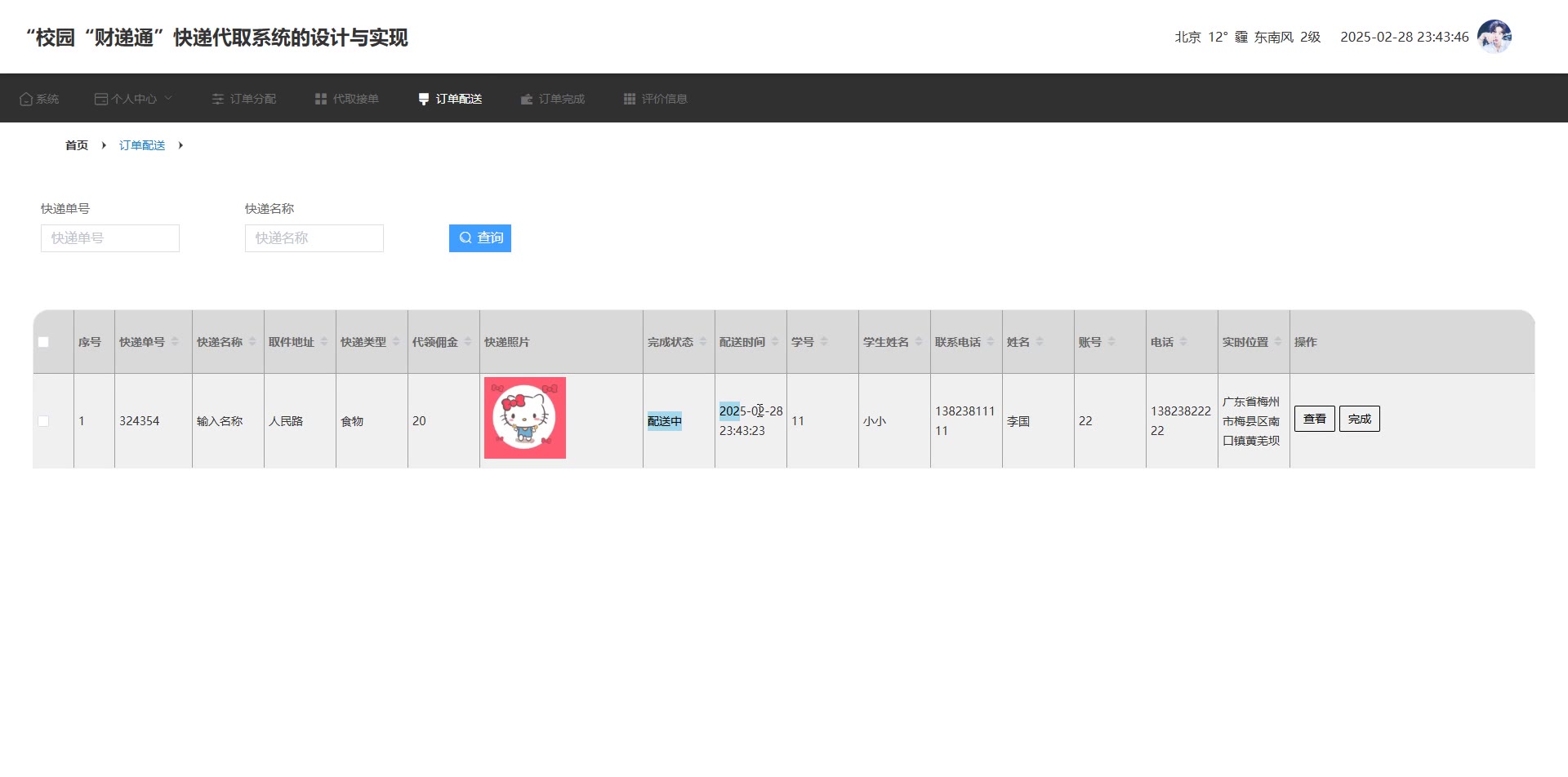Open the user avatar in the header
1568x777 pixels.
[1494, 37]
